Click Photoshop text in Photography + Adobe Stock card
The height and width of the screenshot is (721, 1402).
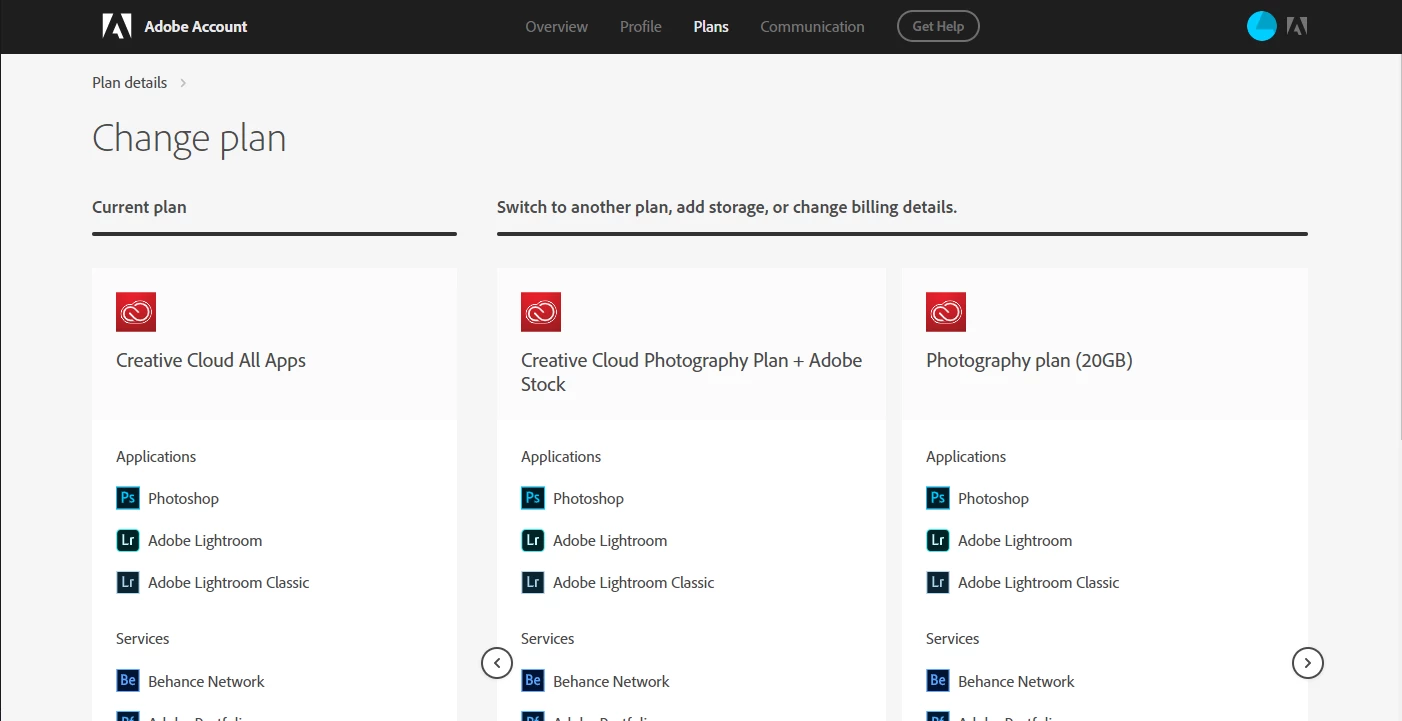click(588, 498)
